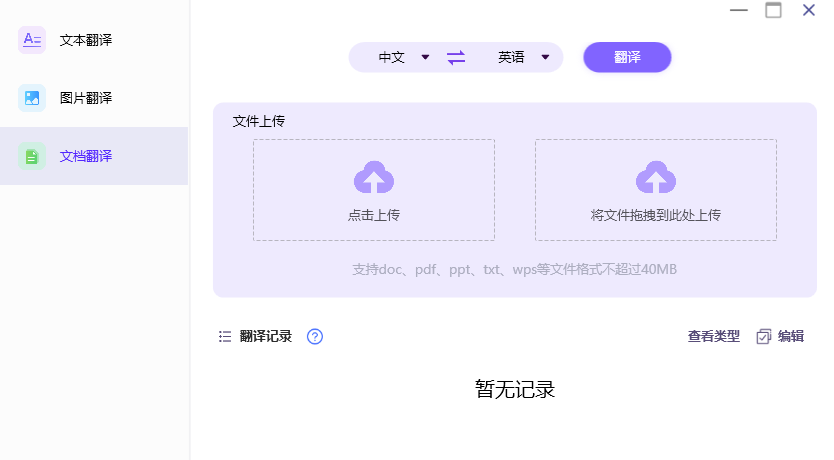The width and height of the screenshot is (834, 460).
Task: Click the list icon beside 翻译记录
Action: [225, 337]
